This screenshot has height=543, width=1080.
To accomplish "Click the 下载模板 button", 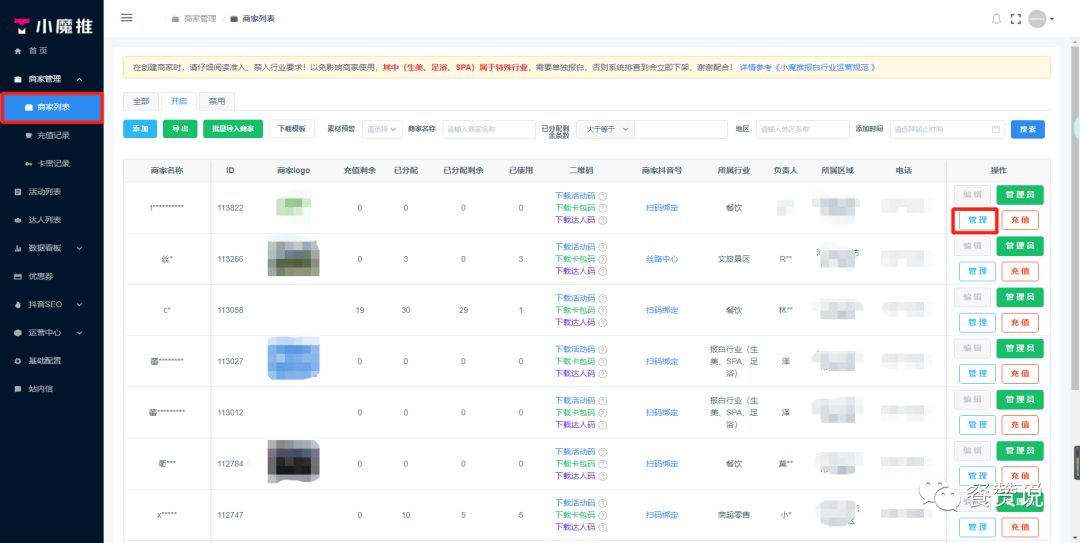I will [x=291, y=129].
